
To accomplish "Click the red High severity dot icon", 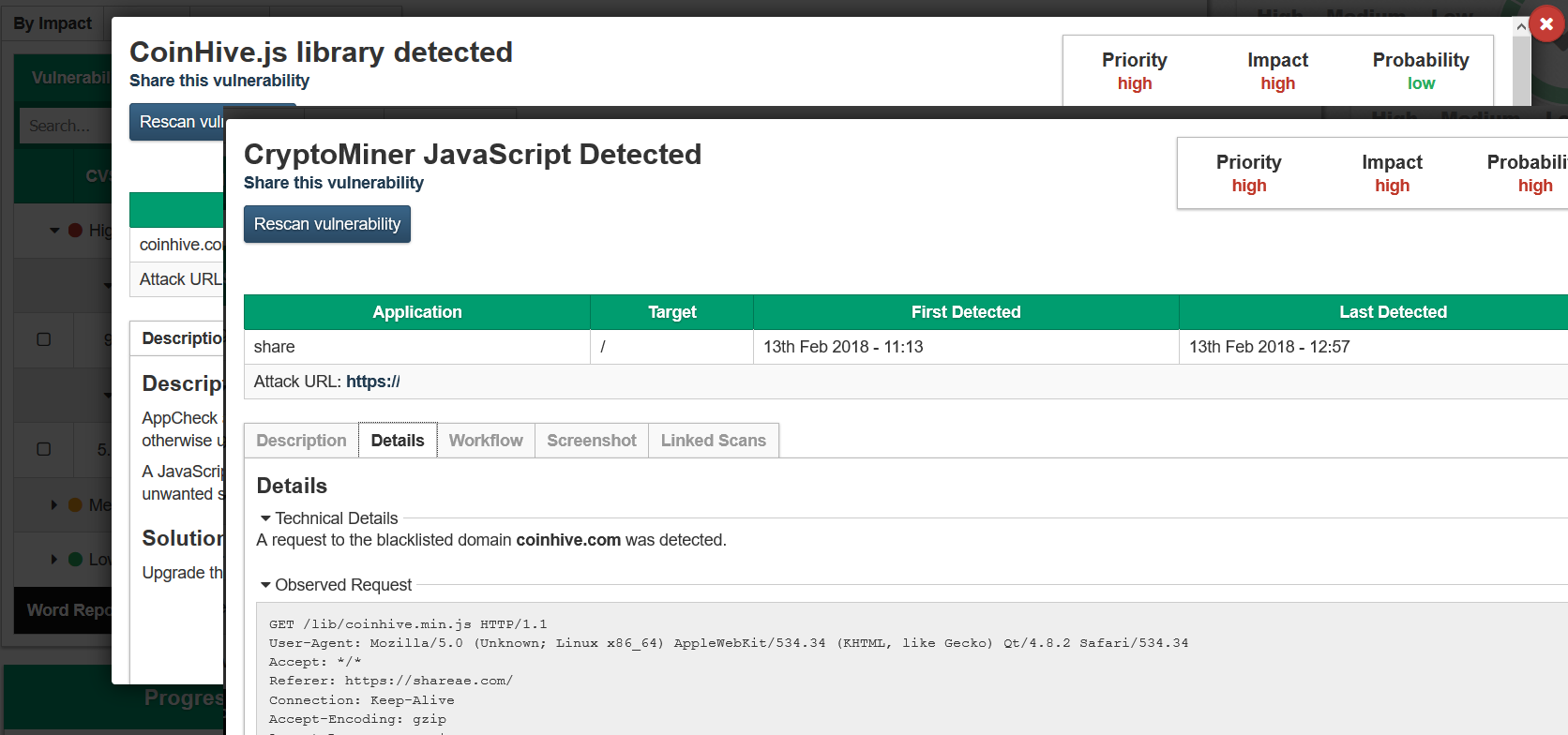I will [75, 231].
